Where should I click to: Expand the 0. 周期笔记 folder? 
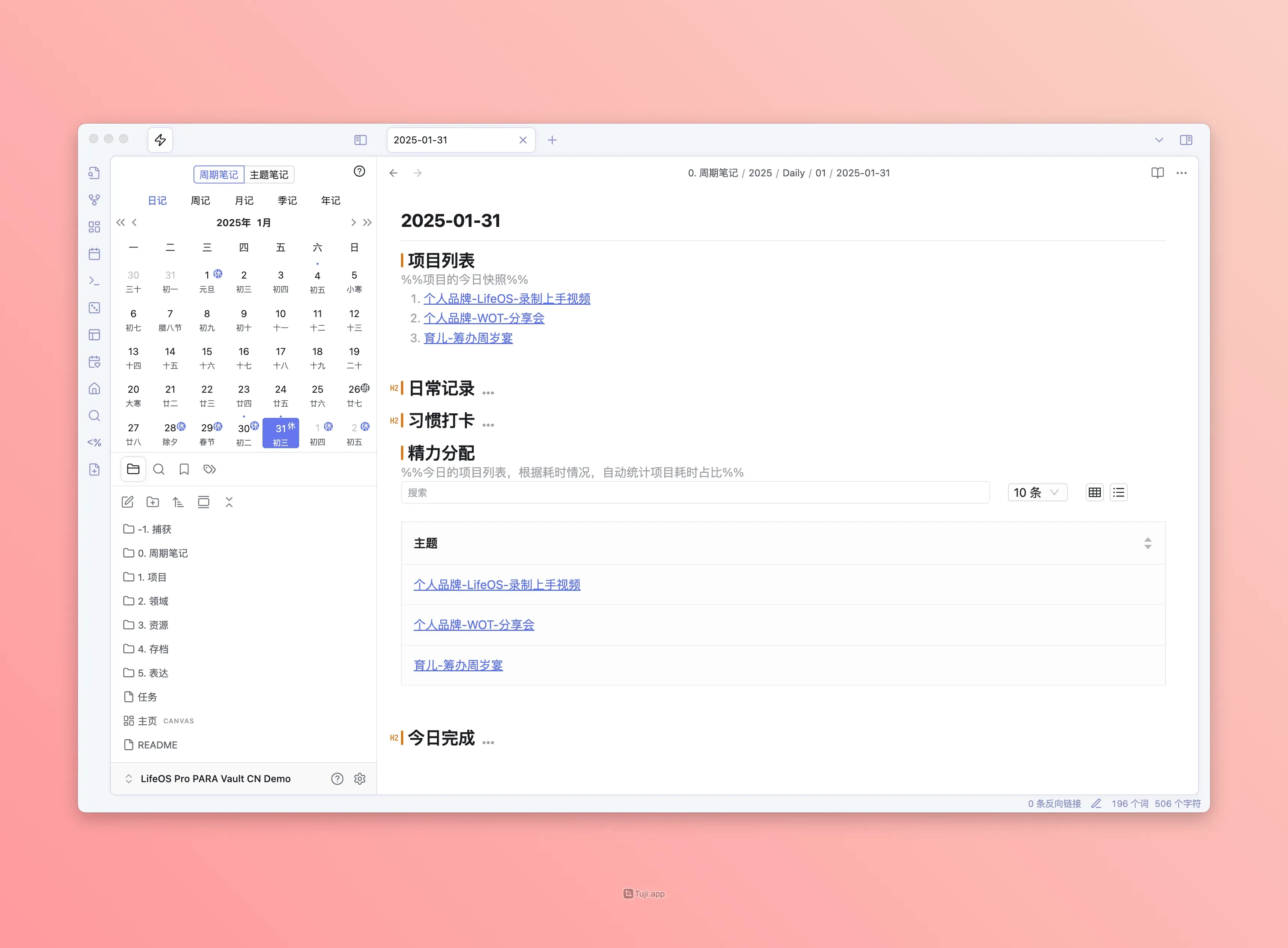[162, 553]
